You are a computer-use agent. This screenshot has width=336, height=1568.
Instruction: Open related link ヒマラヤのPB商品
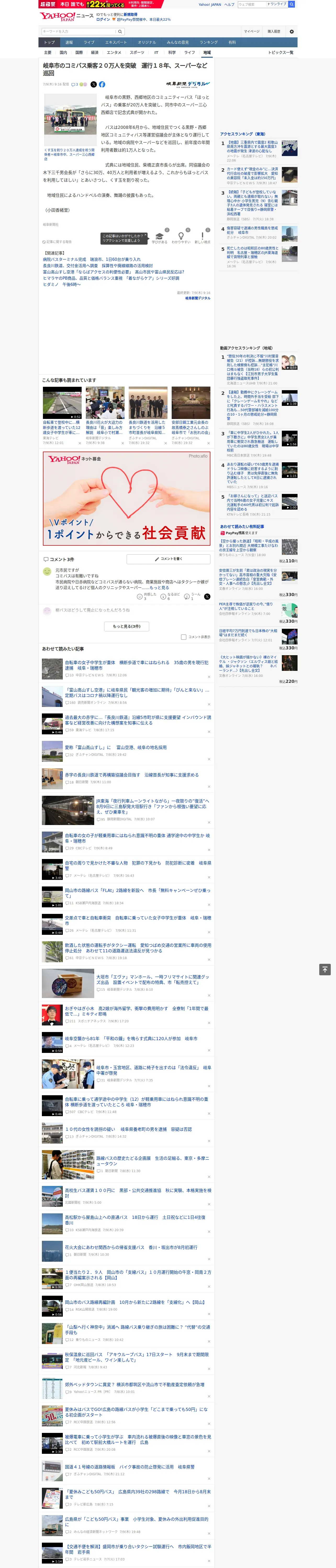111,278
